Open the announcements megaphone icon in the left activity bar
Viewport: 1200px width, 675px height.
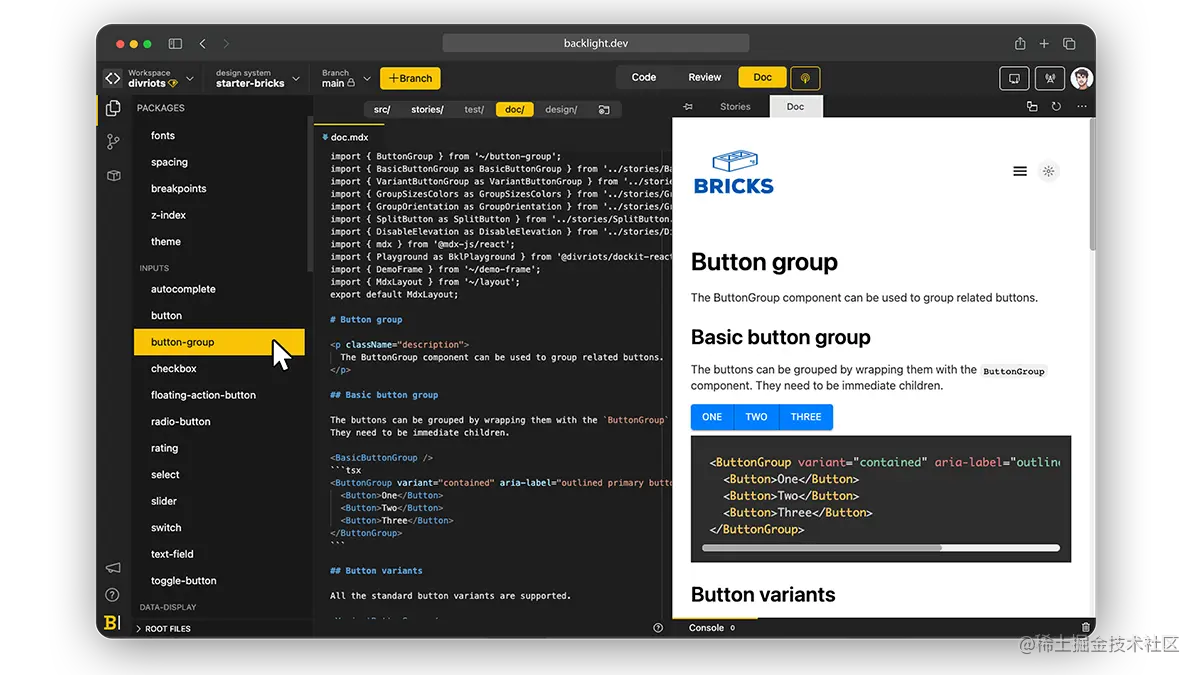113,568
